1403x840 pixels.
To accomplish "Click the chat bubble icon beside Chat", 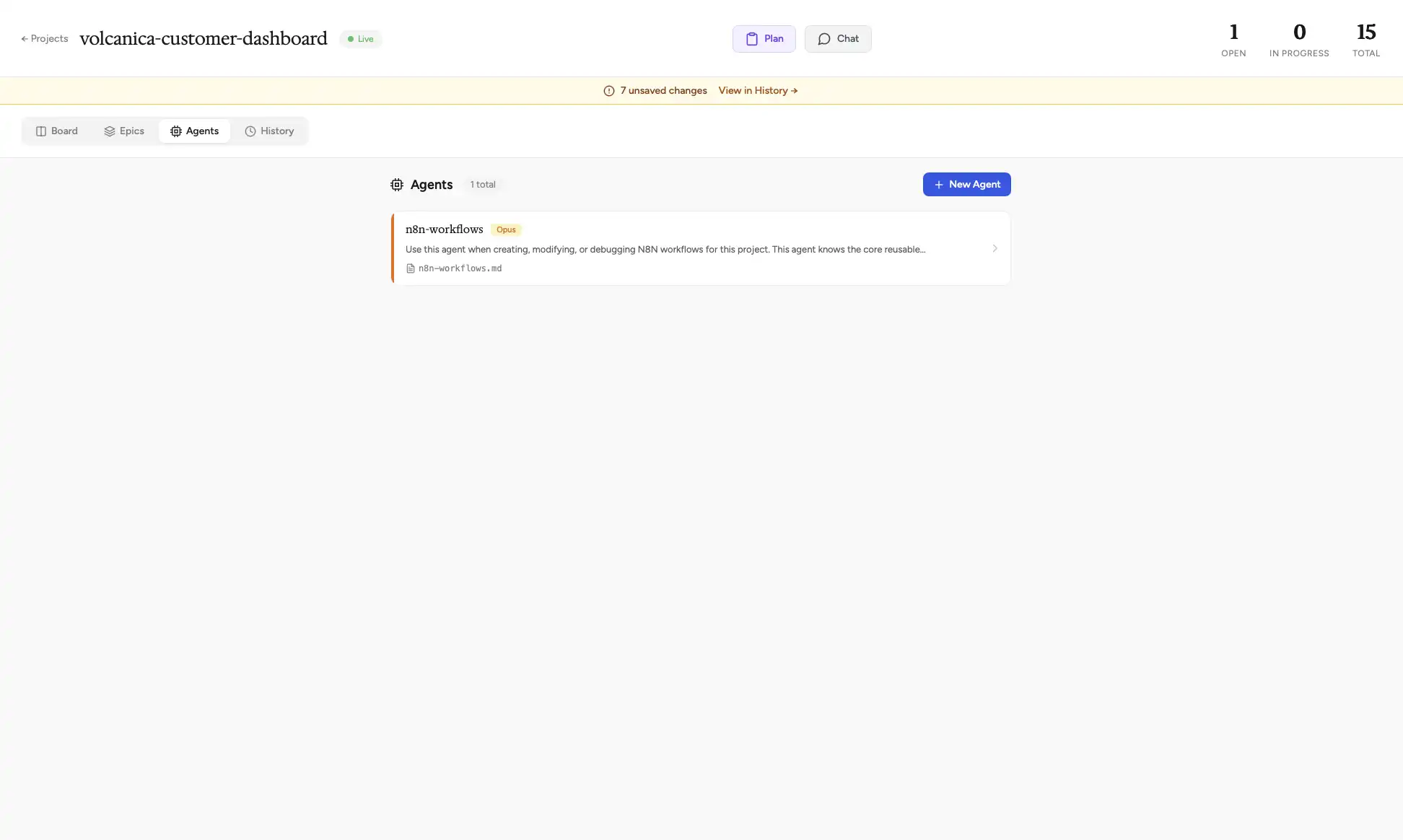I will (823, 38).
